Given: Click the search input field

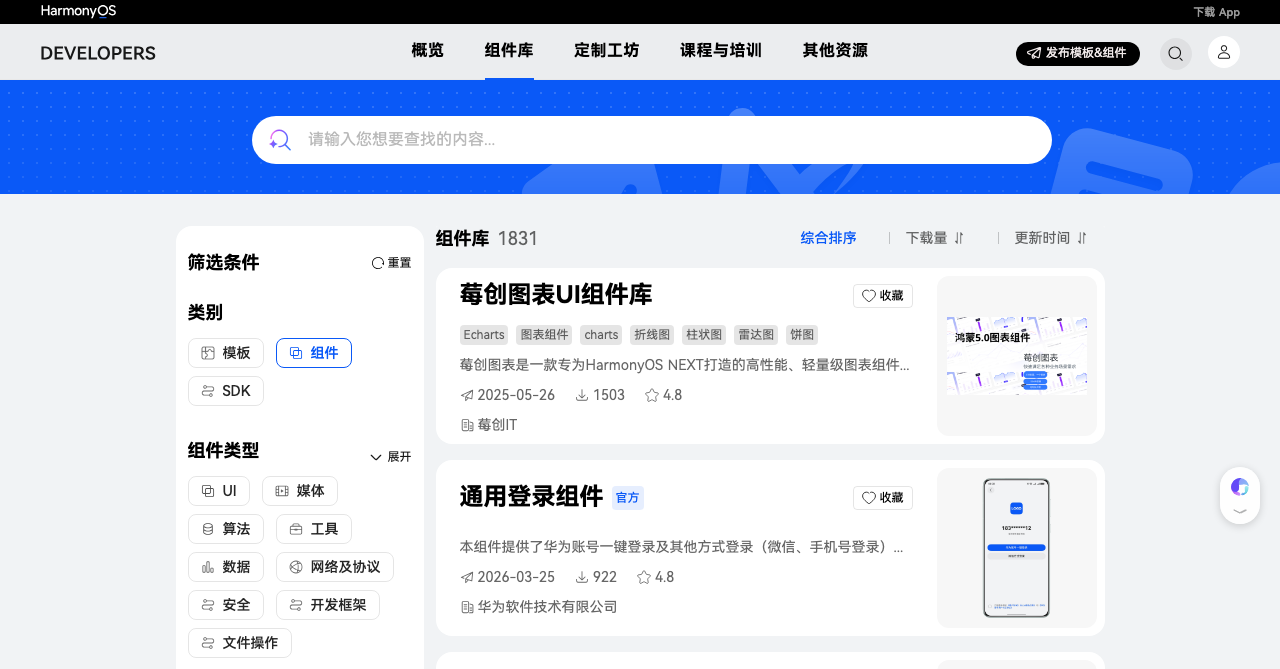Looking at the screenshot, I should 652,140.
